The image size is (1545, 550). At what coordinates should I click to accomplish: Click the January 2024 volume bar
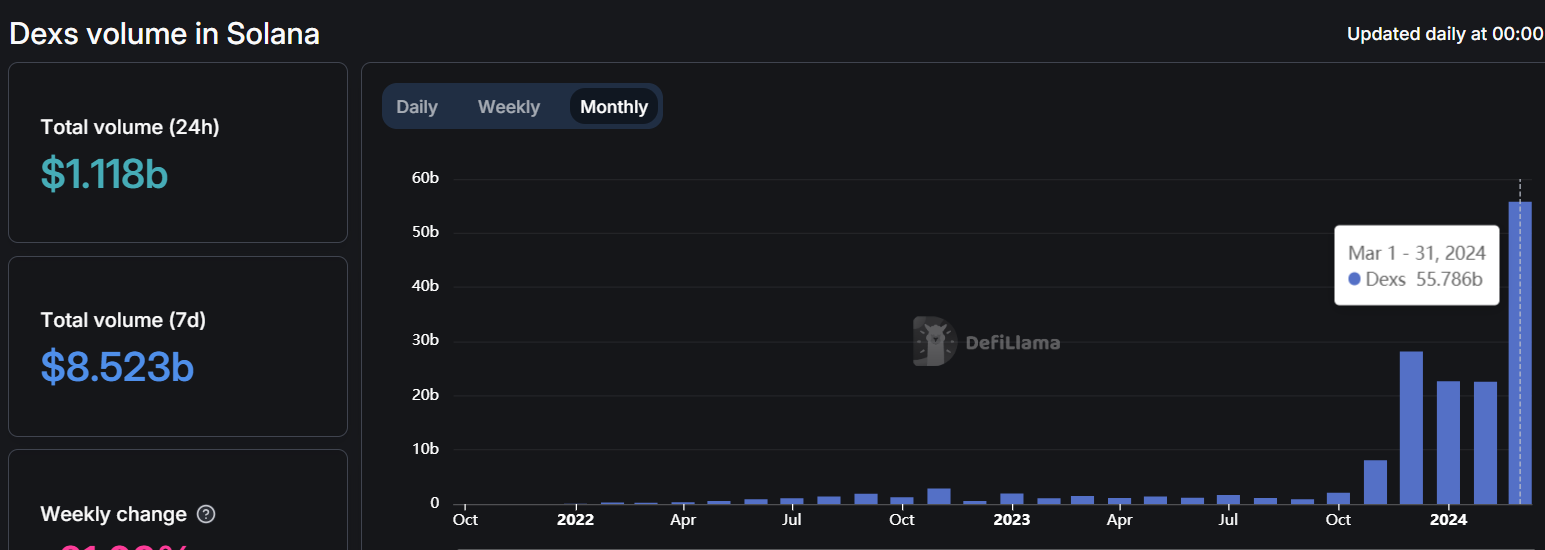point(1447,443)
